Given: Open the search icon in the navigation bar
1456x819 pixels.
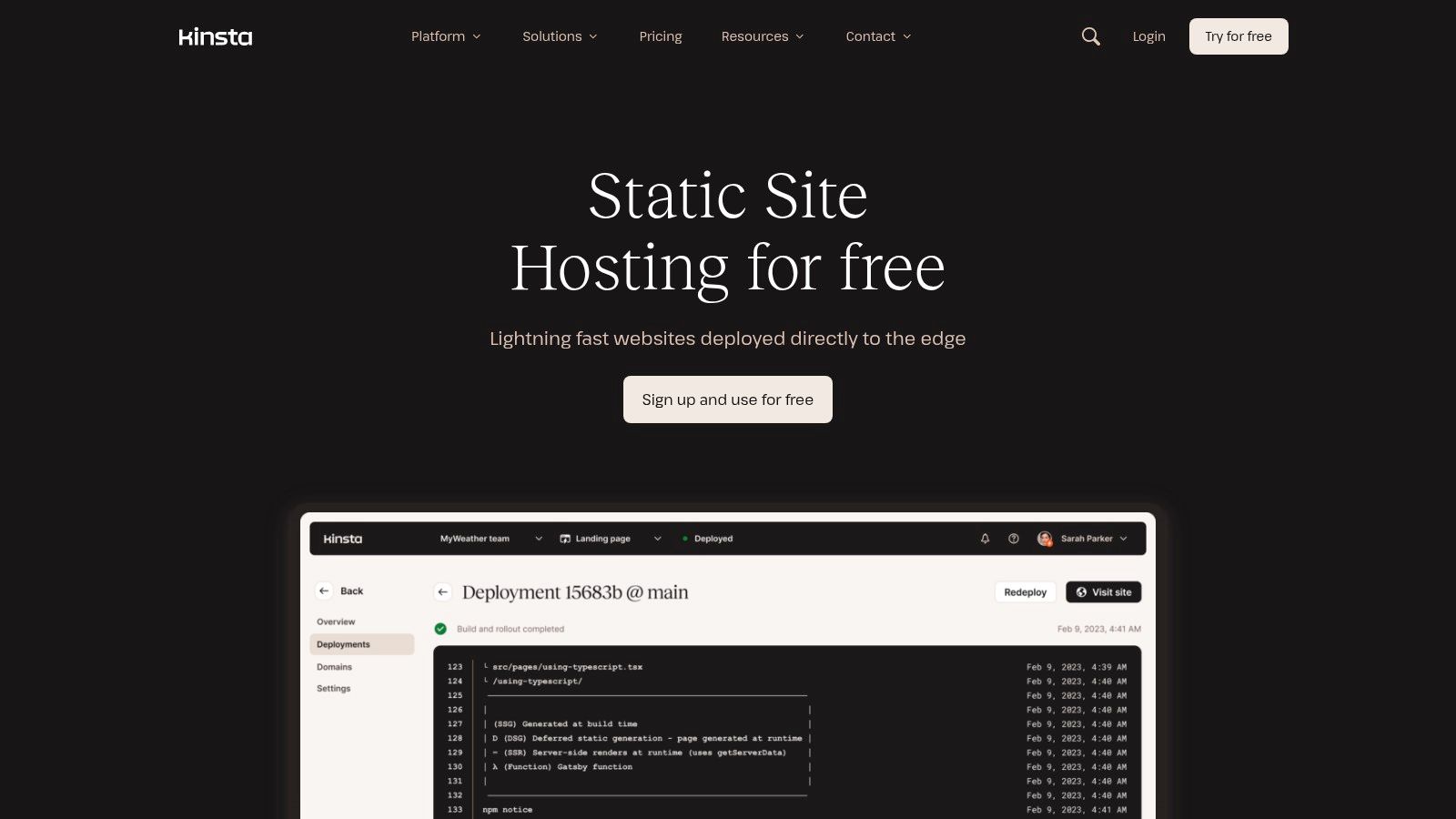Looking at the screenshot, I should tap(1089, 36).
